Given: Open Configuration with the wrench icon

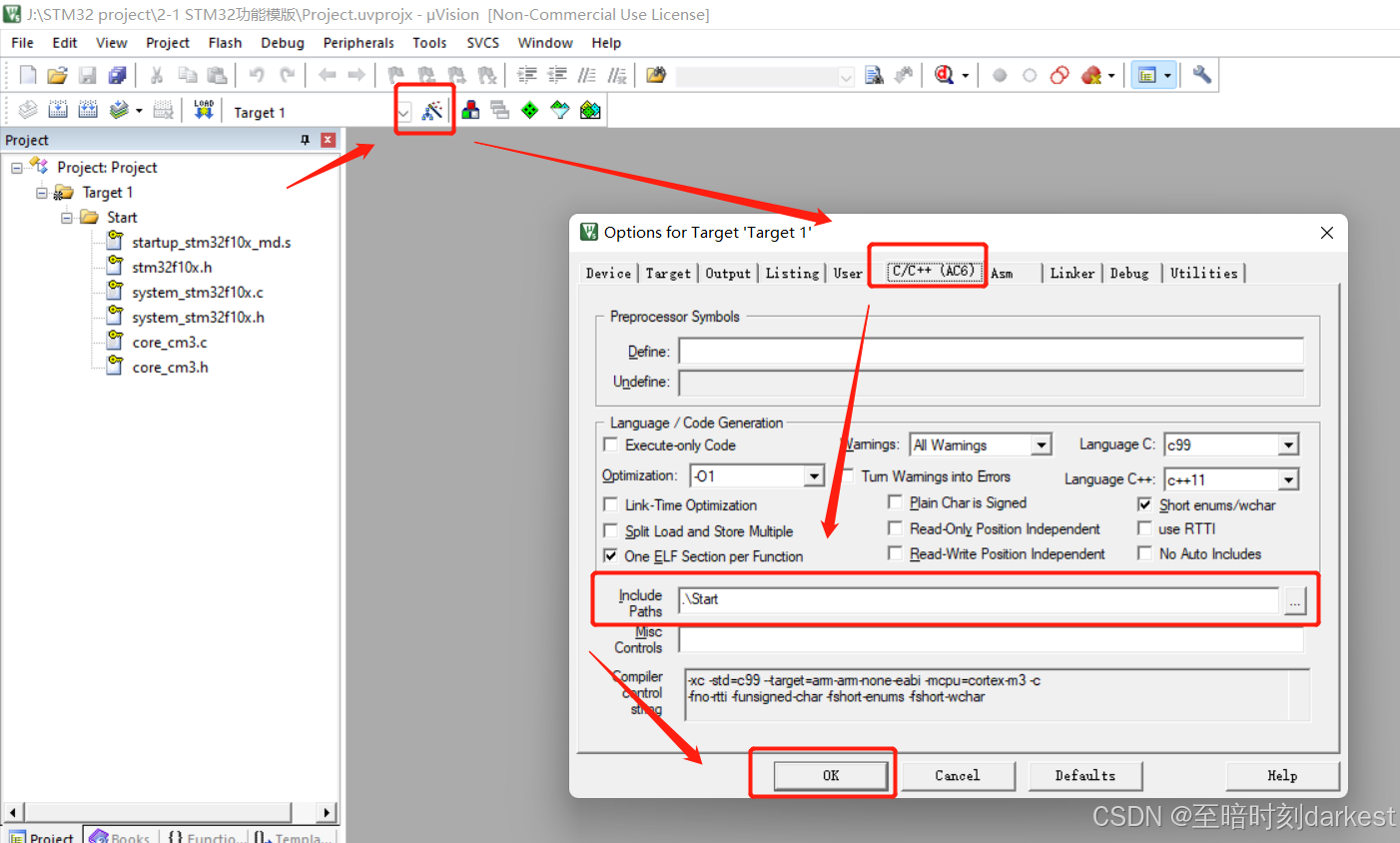Looking at the screenshot, I should coord(1201,75).
